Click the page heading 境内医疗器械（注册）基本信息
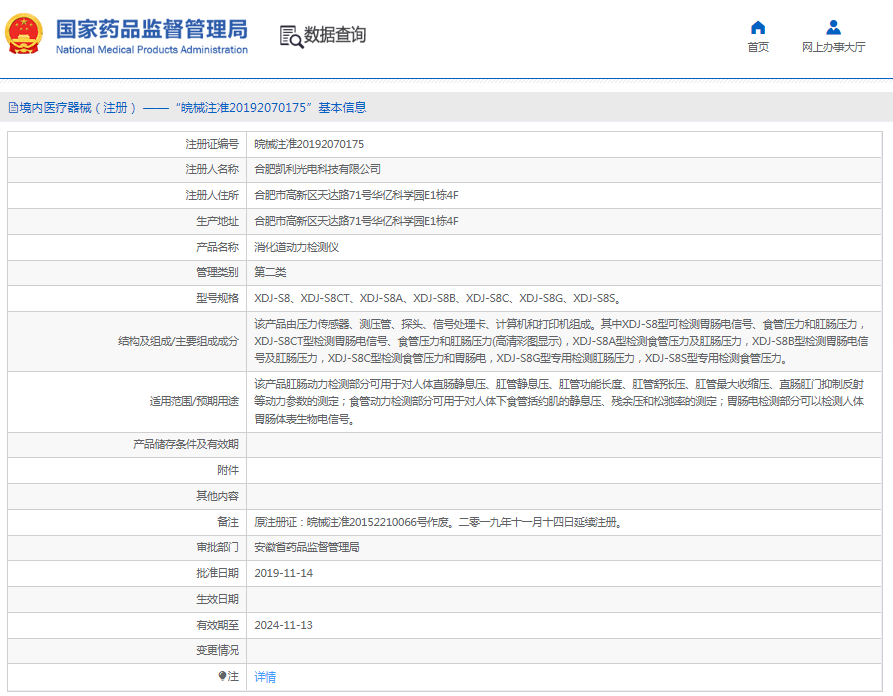This screenshot has height=696, width=893. pos(192,108)
